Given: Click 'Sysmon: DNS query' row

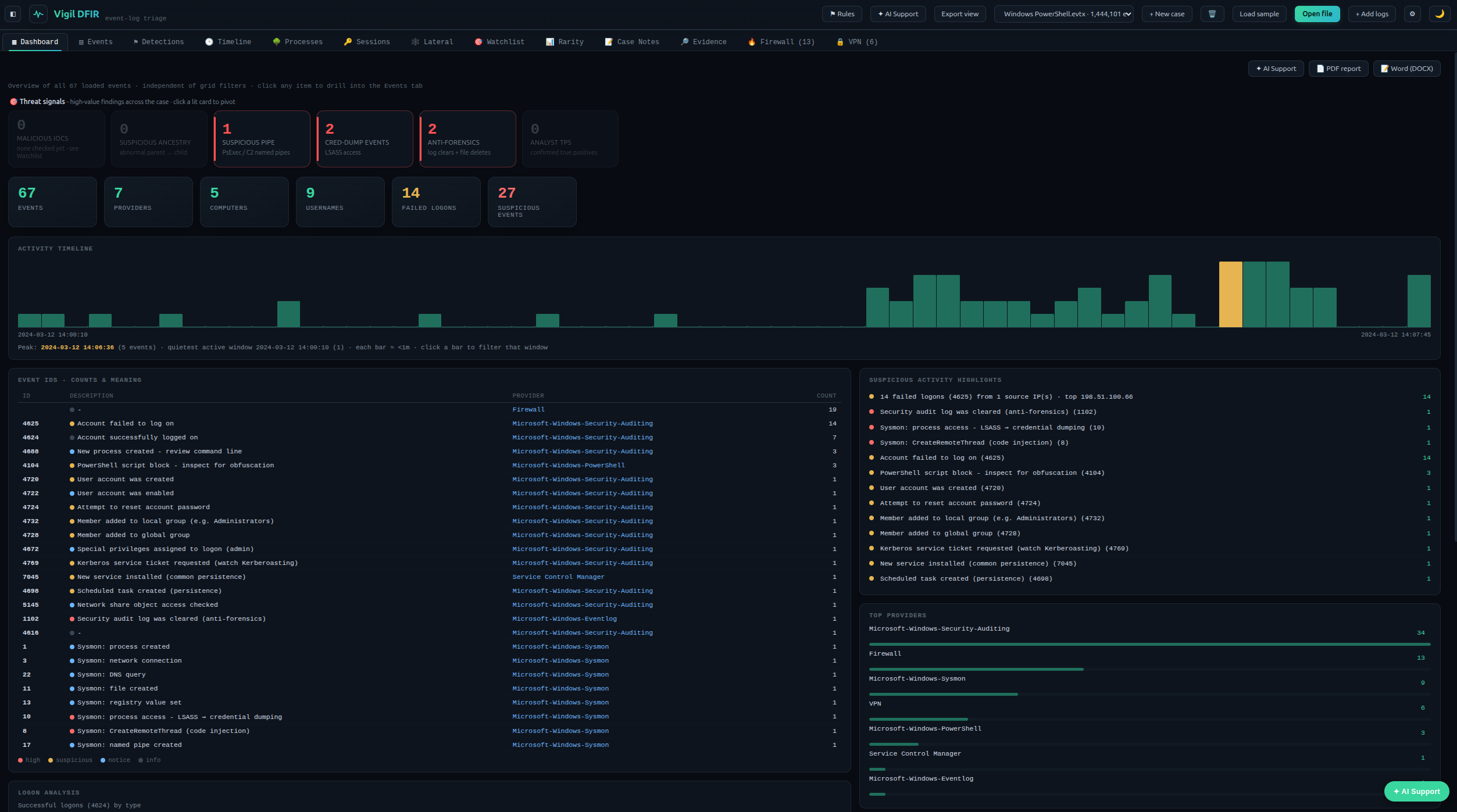Looking at the screenshot, I should click(x=430, y=675).
